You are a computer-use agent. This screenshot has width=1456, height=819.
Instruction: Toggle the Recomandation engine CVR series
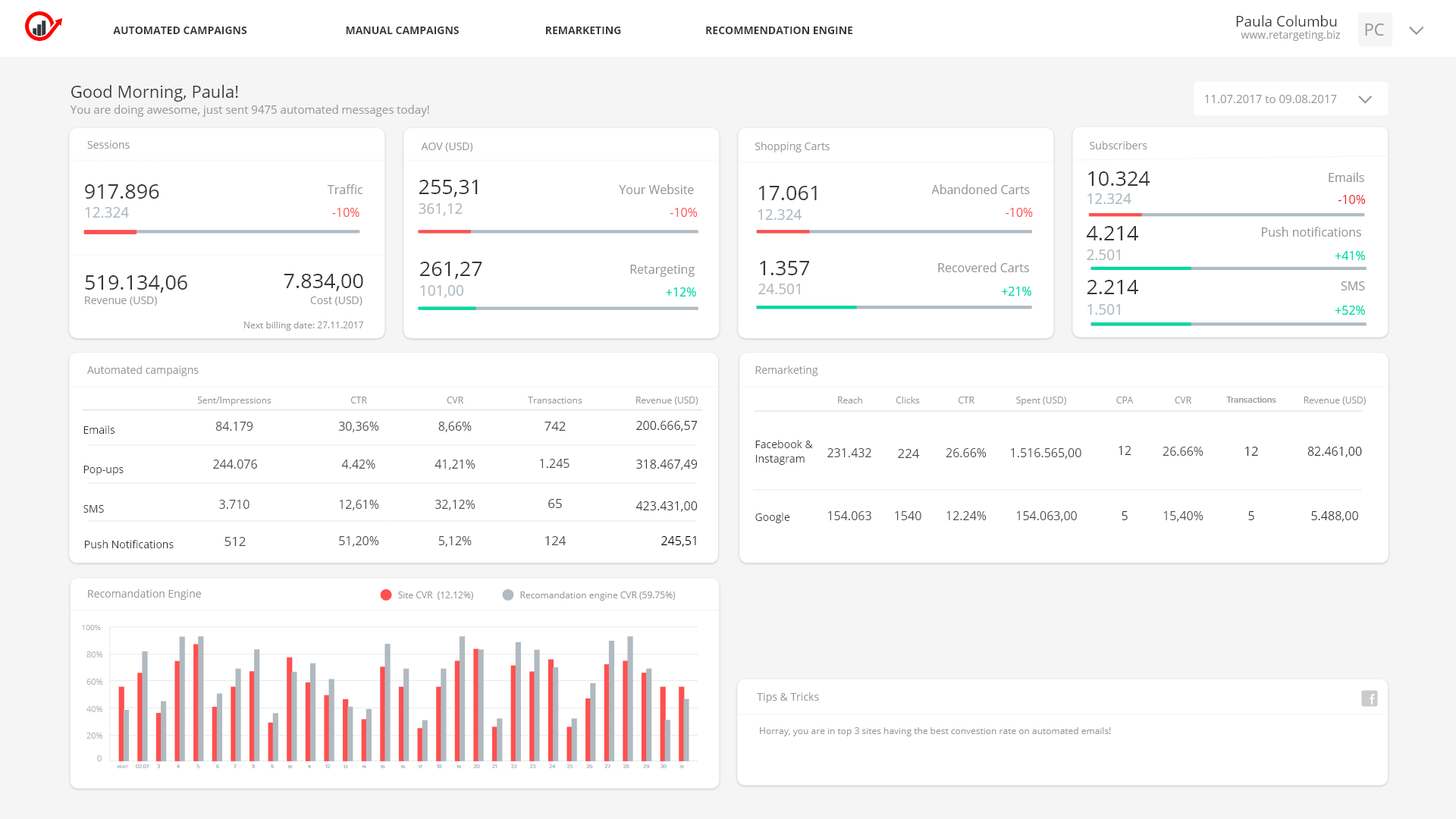597,595
